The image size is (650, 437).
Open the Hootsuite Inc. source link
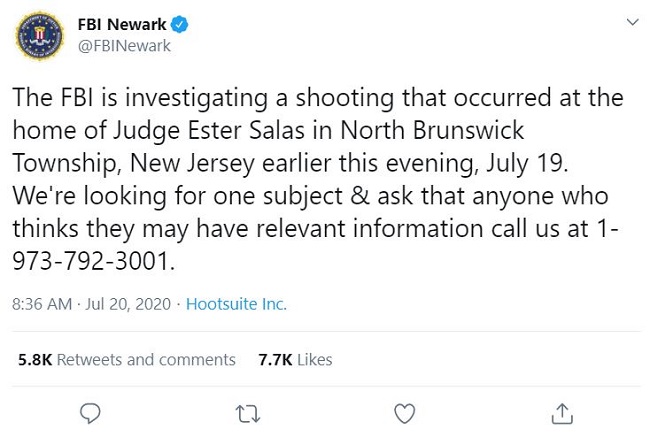236,304
